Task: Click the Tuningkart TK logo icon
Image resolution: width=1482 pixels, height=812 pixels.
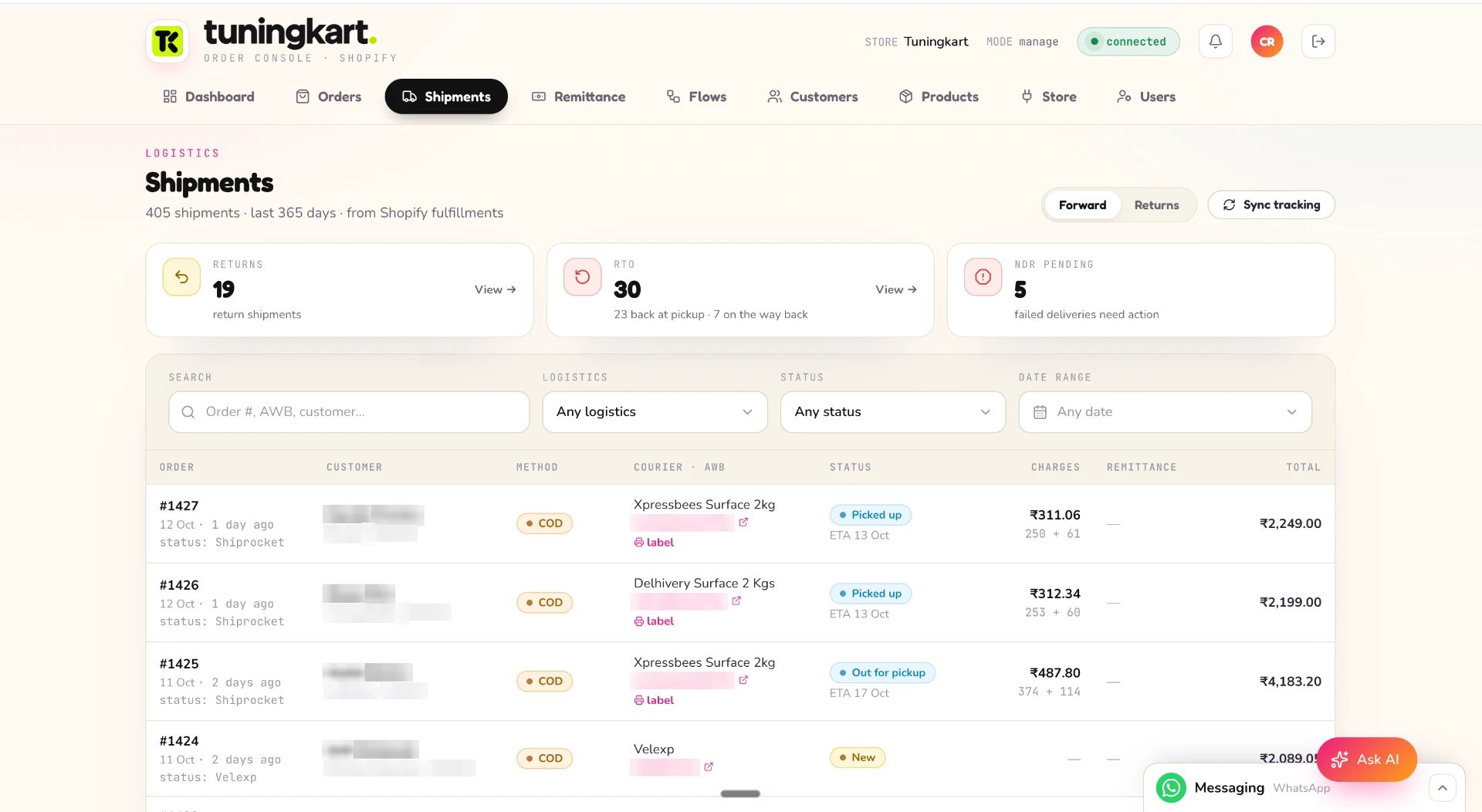Action: click(x=167, y=41)
